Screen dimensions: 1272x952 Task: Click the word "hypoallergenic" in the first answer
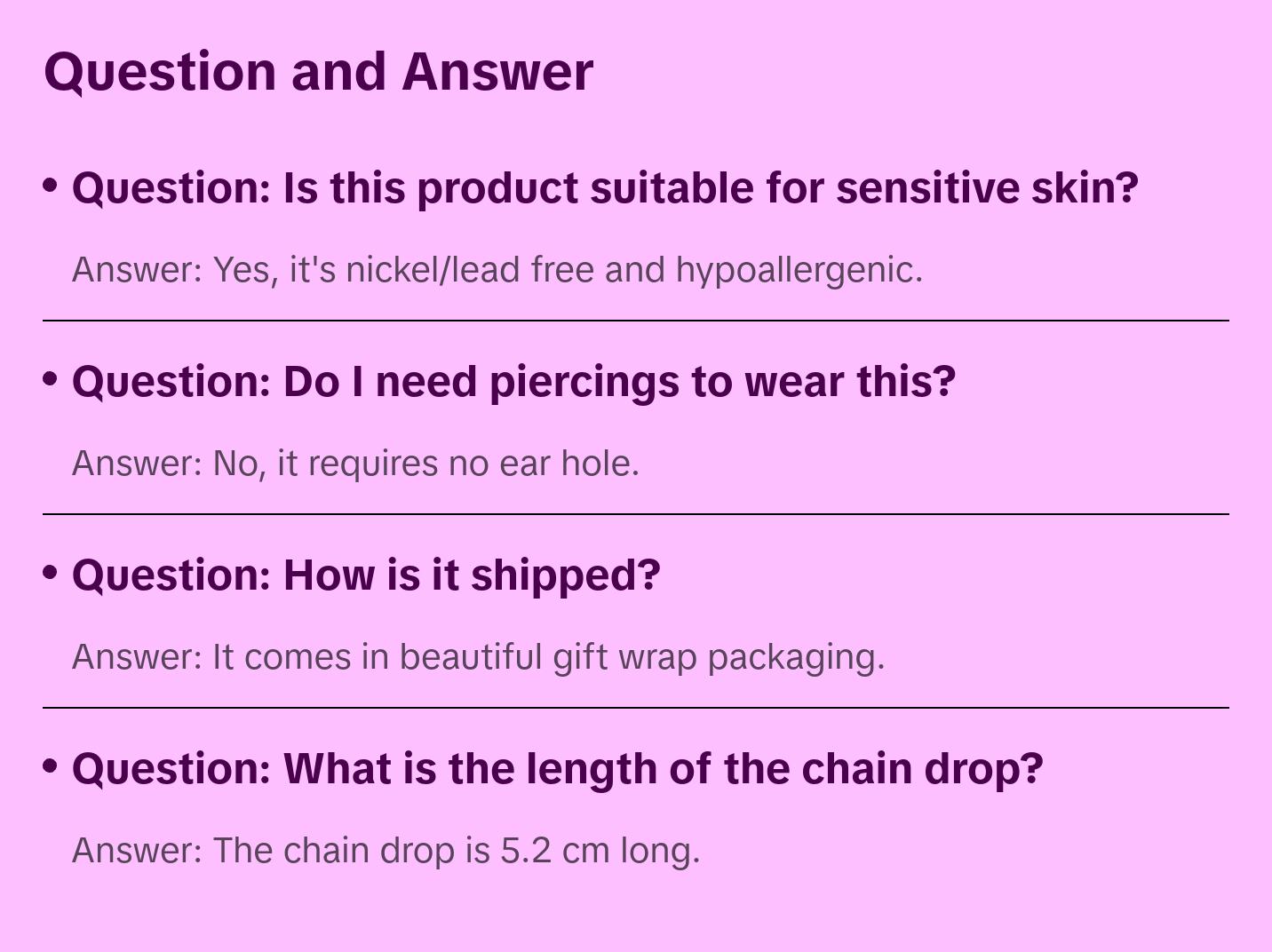799,270
